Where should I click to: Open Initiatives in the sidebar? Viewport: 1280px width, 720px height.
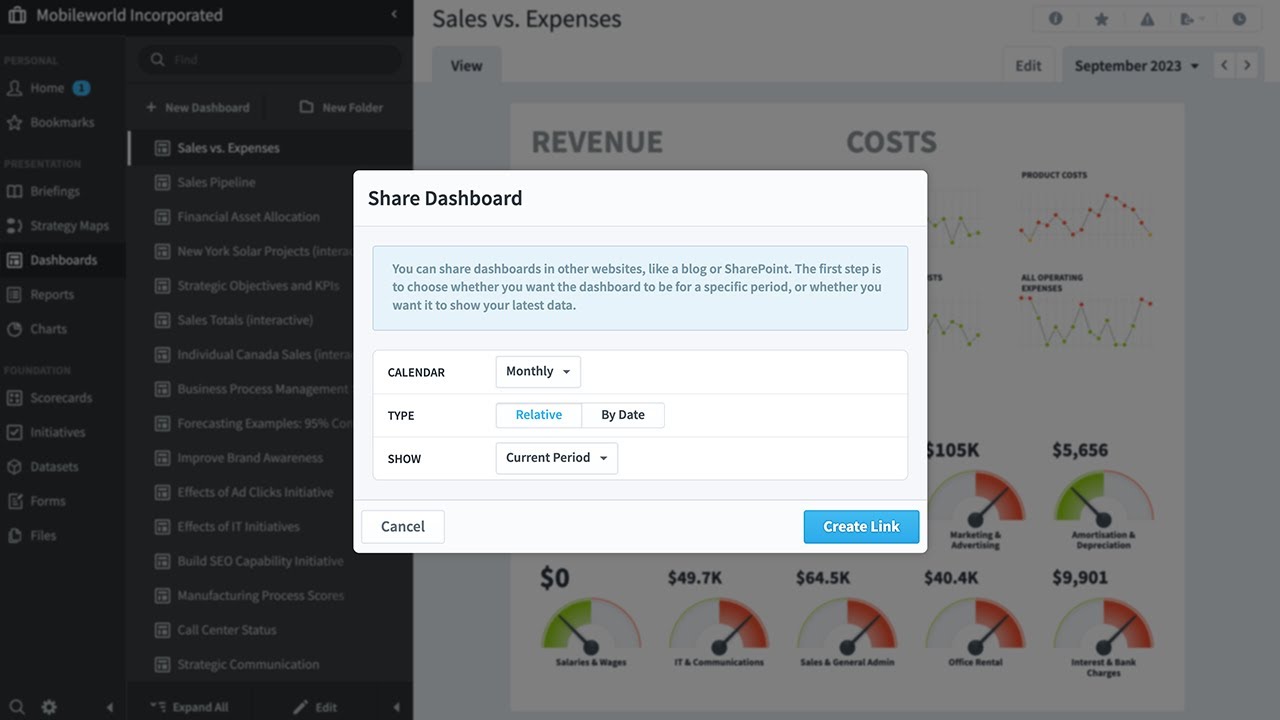click(46, 432)
